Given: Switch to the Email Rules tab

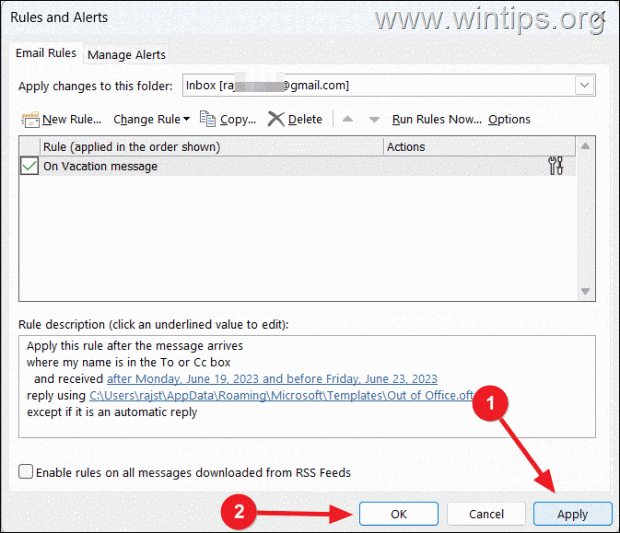Looking at the screenshot, I should (46, 53).
